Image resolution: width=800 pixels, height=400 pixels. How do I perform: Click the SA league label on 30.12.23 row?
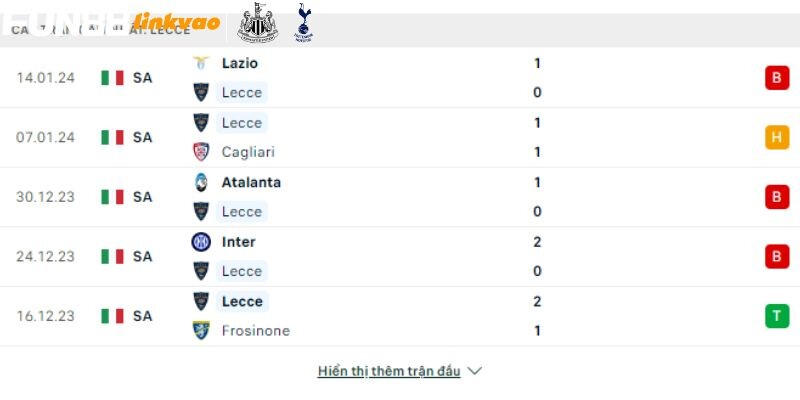(x=142, y=197)
